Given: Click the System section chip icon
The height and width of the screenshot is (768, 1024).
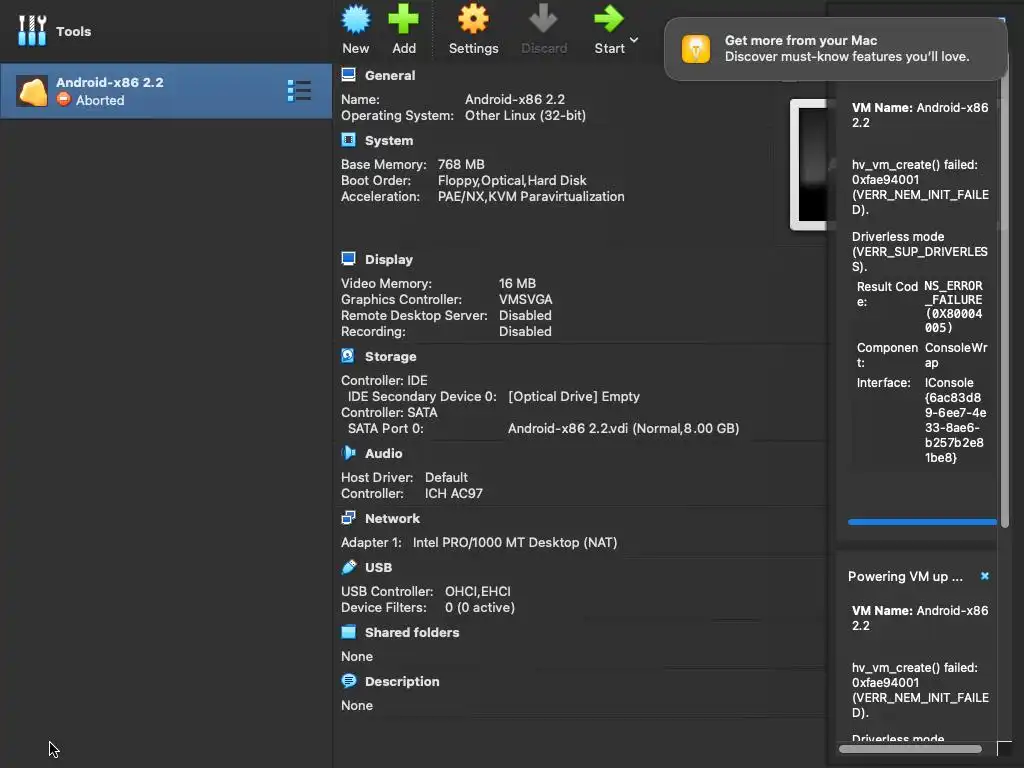Looking at the screenshot, I should (x=349, y=140).
